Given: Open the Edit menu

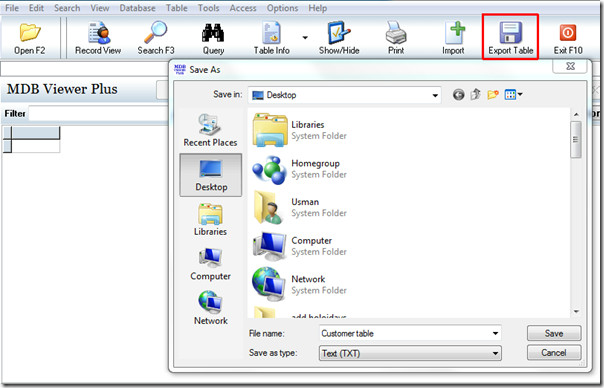Looking at the screenshot, I should [x=36, y=8].
